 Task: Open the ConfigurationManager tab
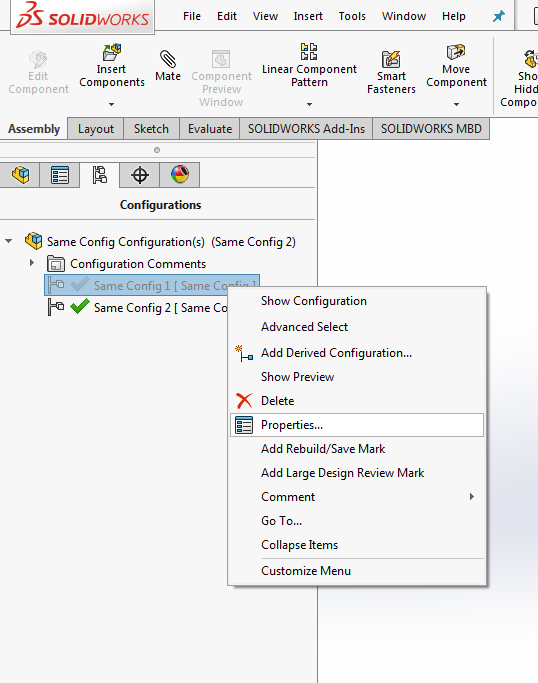click(99, 175)
